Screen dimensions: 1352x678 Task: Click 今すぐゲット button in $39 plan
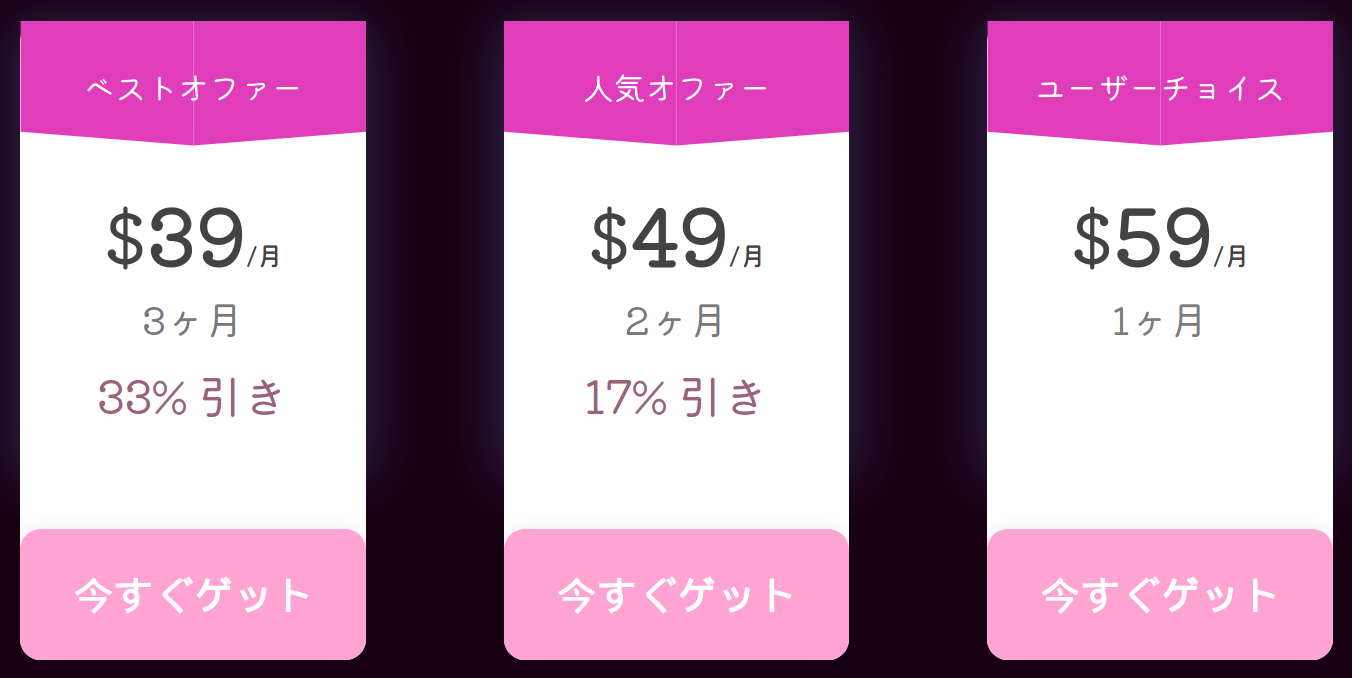click(x=193, y=595)
